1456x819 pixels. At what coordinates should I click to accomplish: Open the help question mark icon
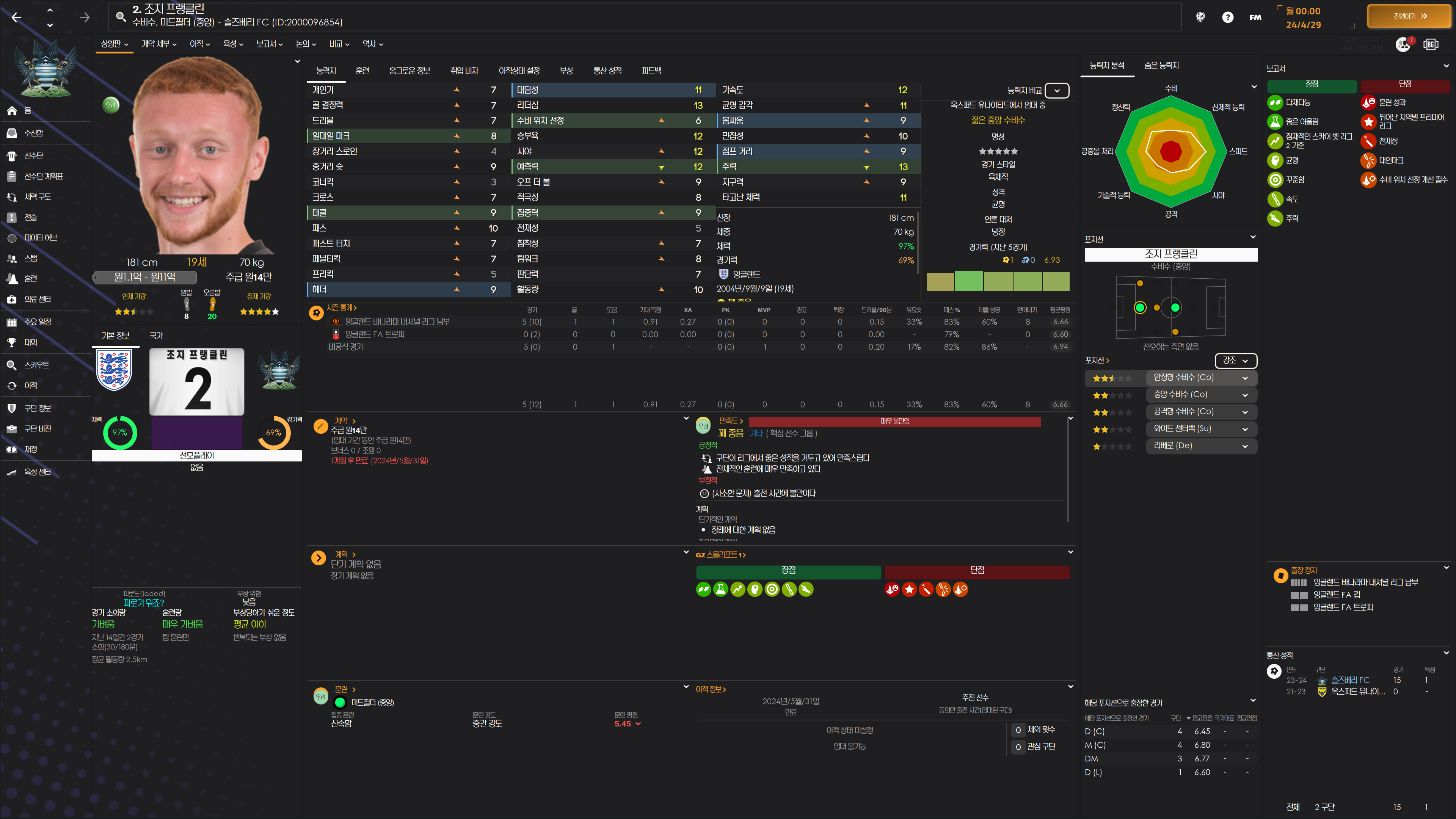(x=1227, y=17)
